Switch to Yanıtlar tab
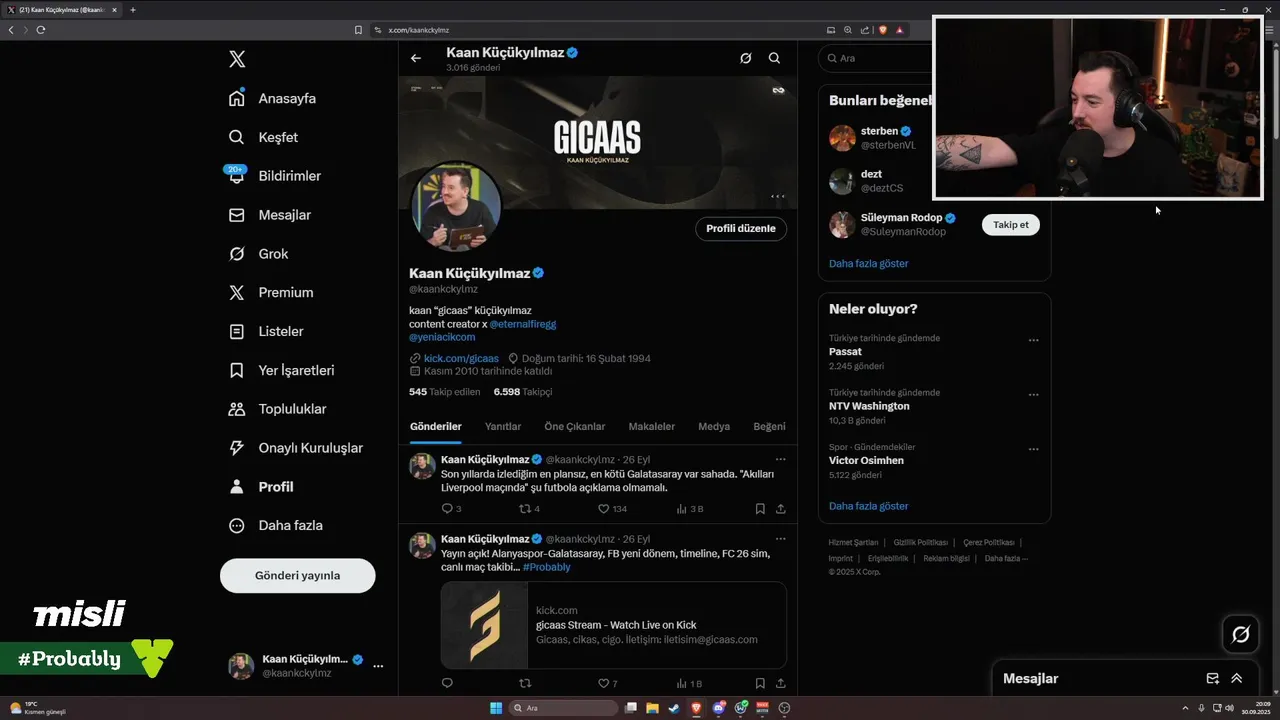The width and height of the screenshot is (1280, 720). click(x=503, y=426)
